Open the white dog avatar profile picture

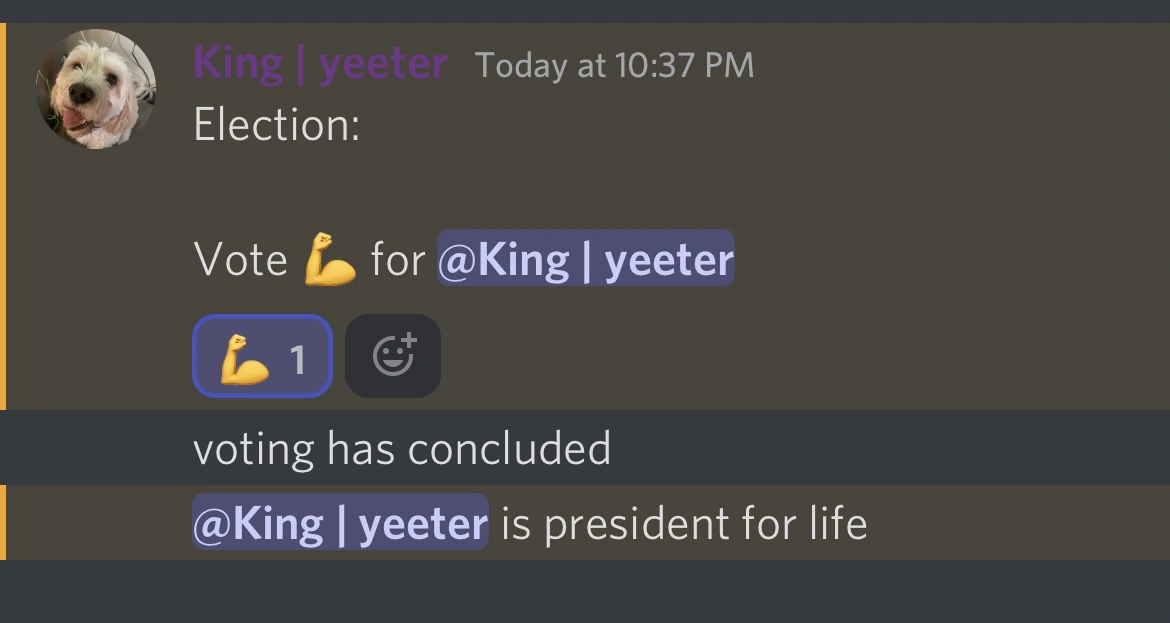click(96, 89)
